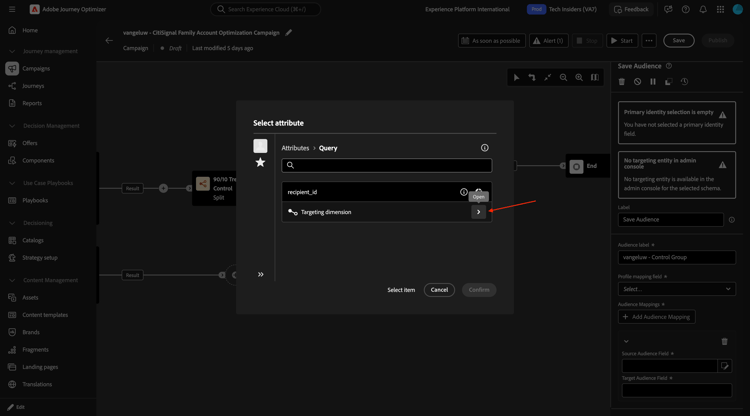Click the copy activity icon
This screenshot has width=750, height=416.
(668, 82)
